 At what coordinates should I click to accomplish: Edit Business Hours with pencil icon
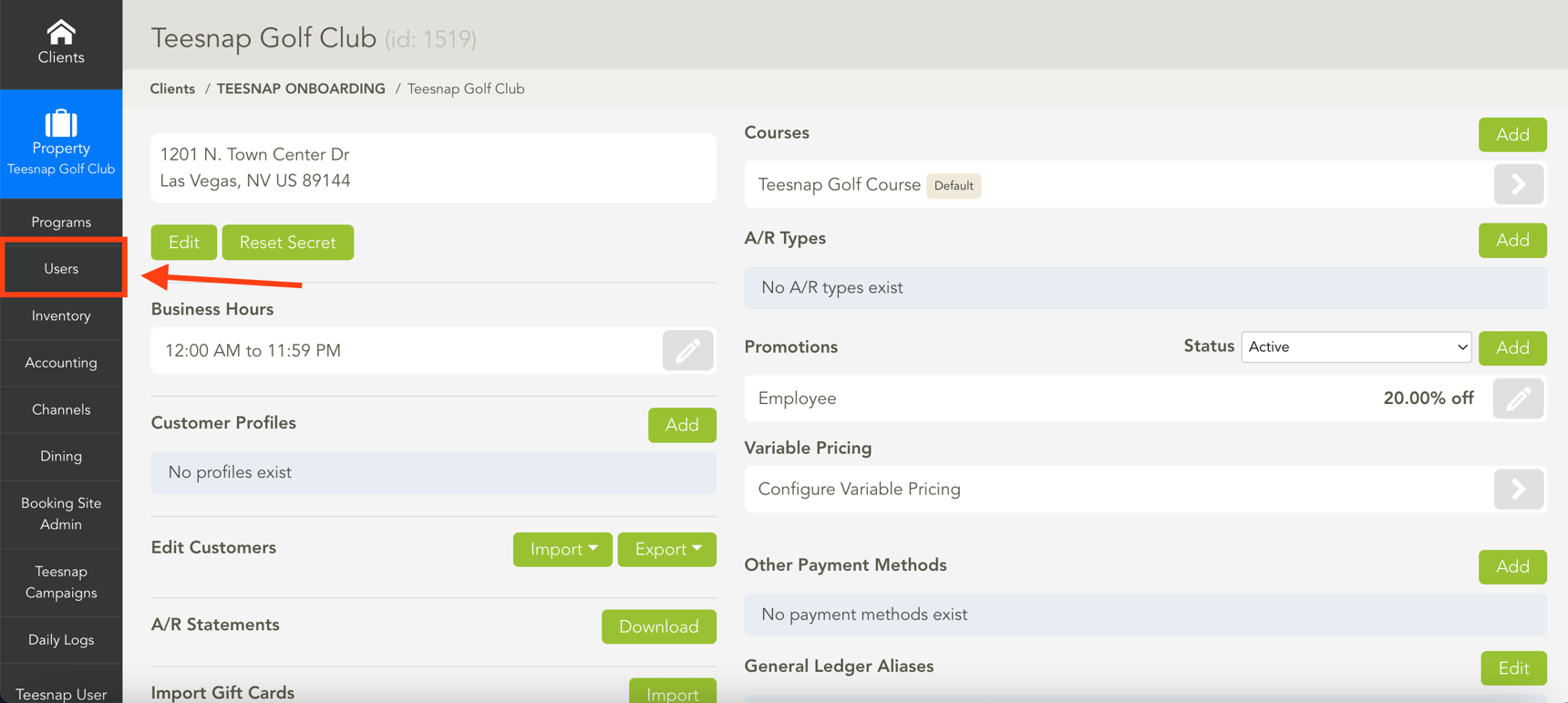pyautogui.click(x=687, y=350)
